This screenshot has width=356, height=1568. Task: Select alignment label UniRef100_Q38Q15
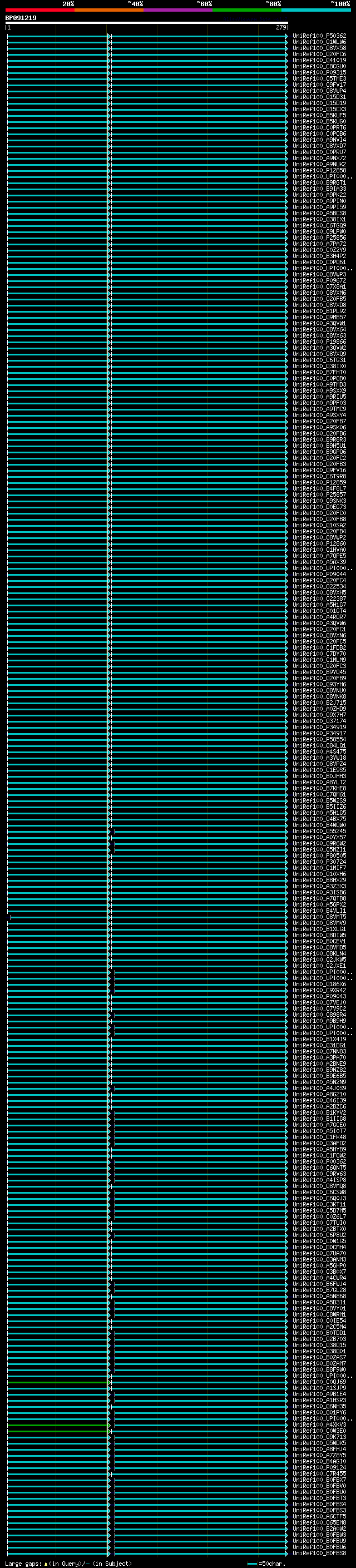[319, 1344]
